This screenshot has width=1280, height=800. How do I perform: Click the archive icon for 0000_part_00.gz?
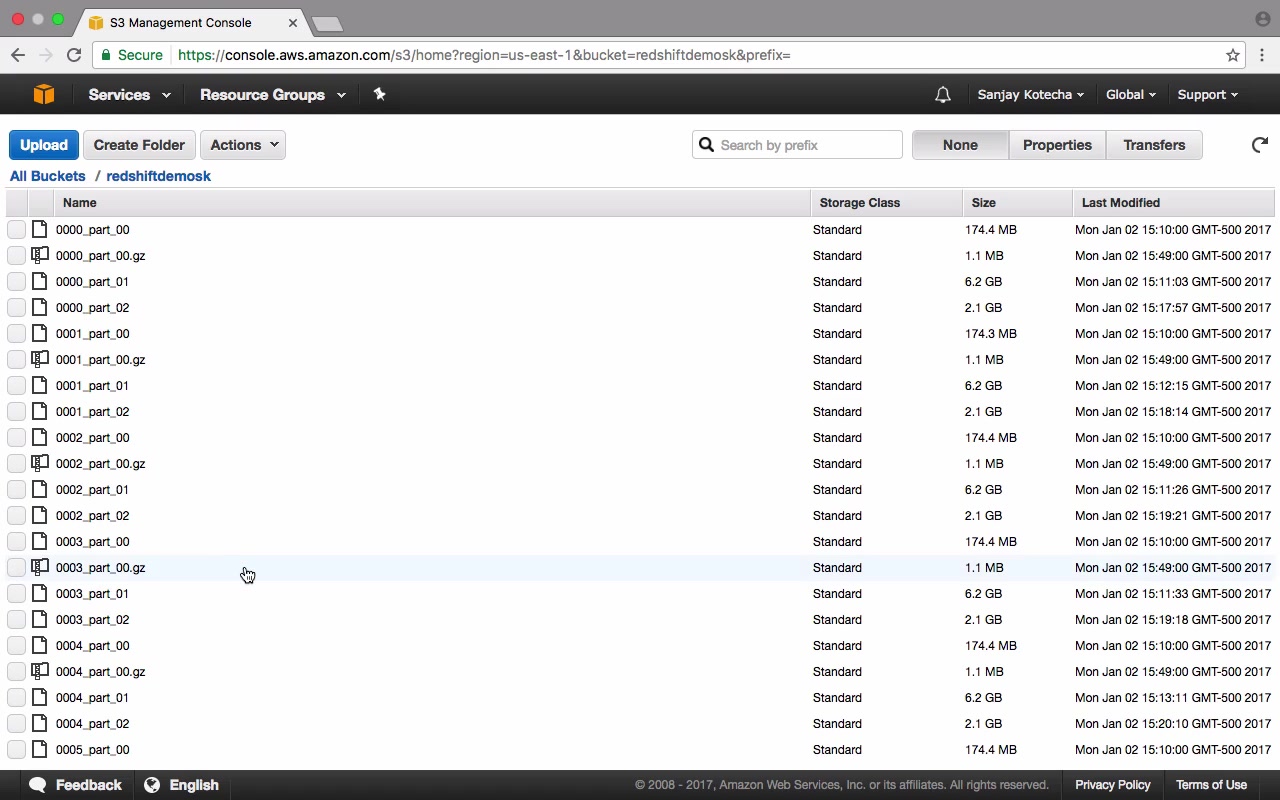40,255
